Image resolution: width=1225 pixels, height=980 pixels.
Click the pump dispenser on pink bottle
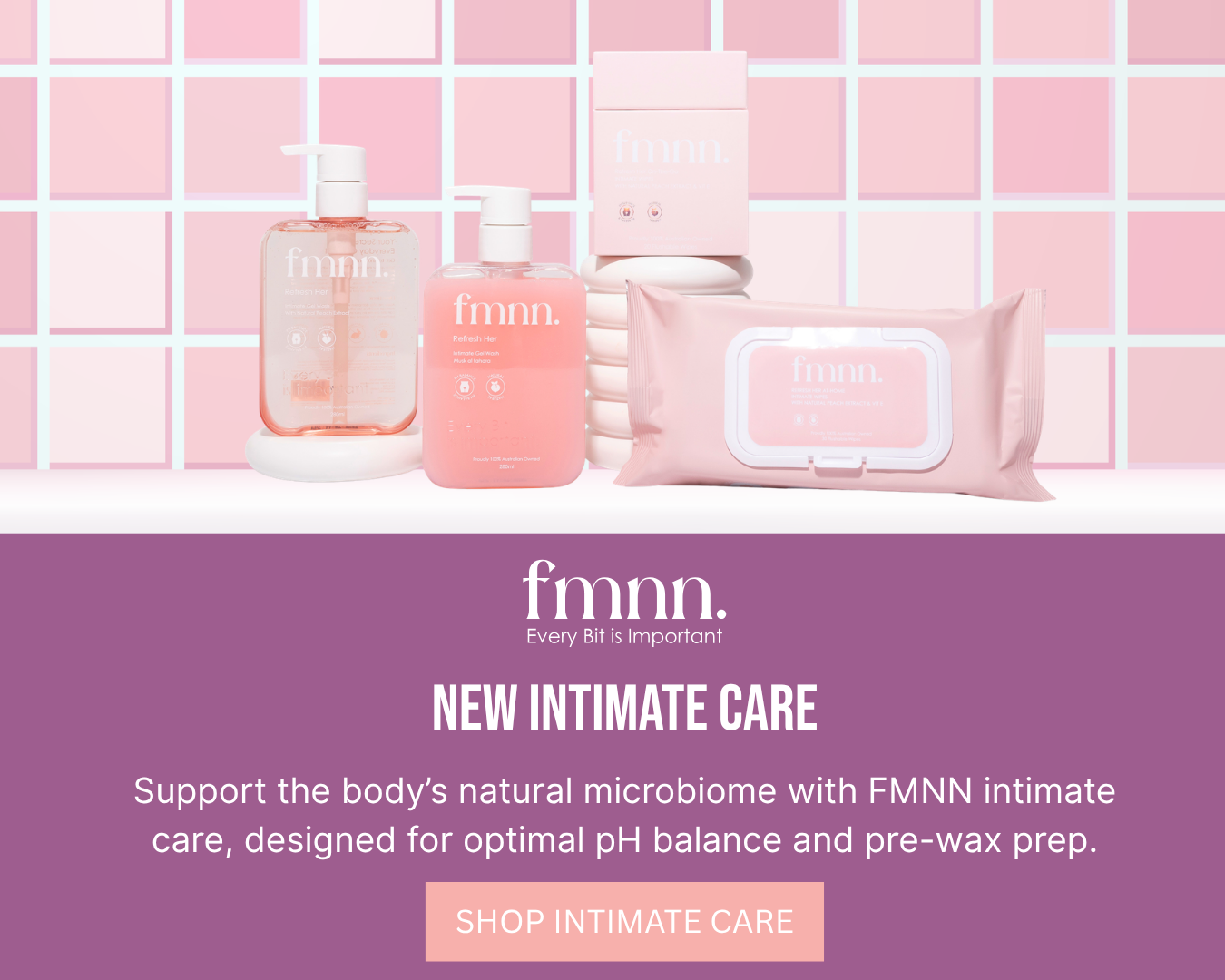click(501, 223)
